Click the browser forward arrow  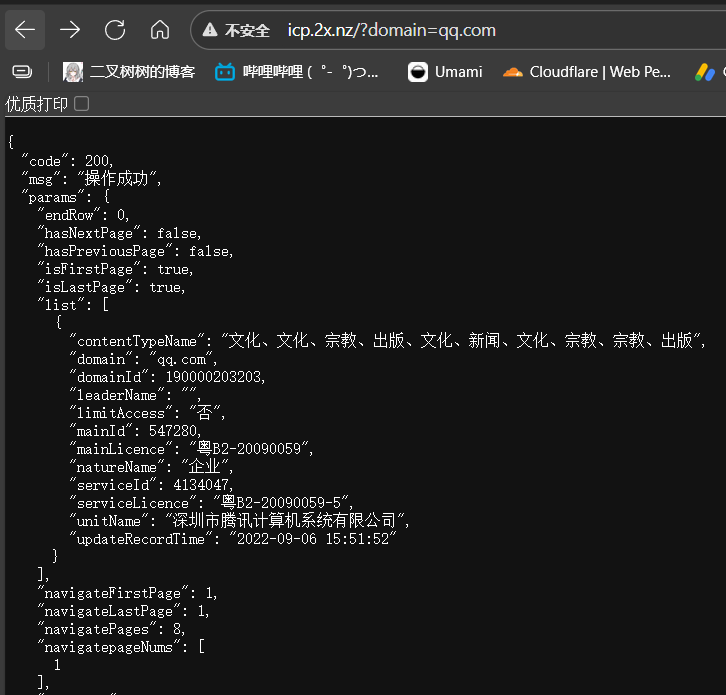click(70, 30)
